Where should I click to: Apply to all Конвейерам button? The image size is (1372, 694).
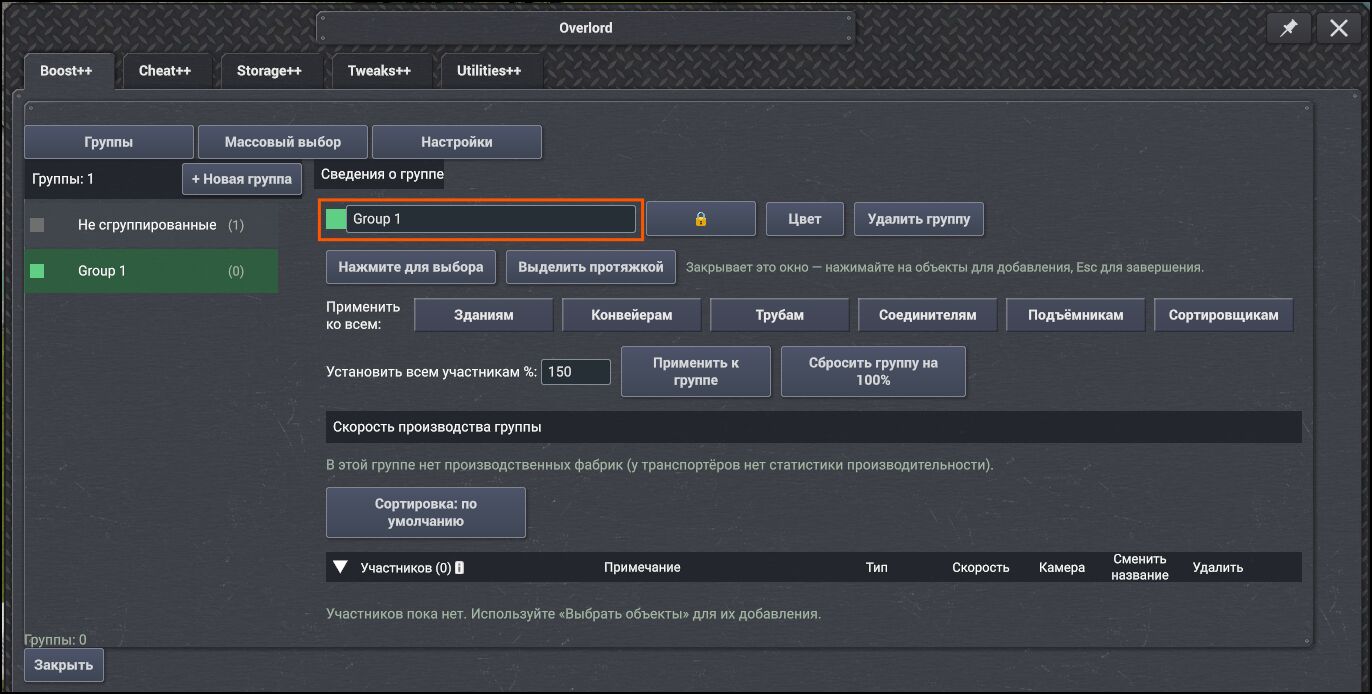(632, 315)
